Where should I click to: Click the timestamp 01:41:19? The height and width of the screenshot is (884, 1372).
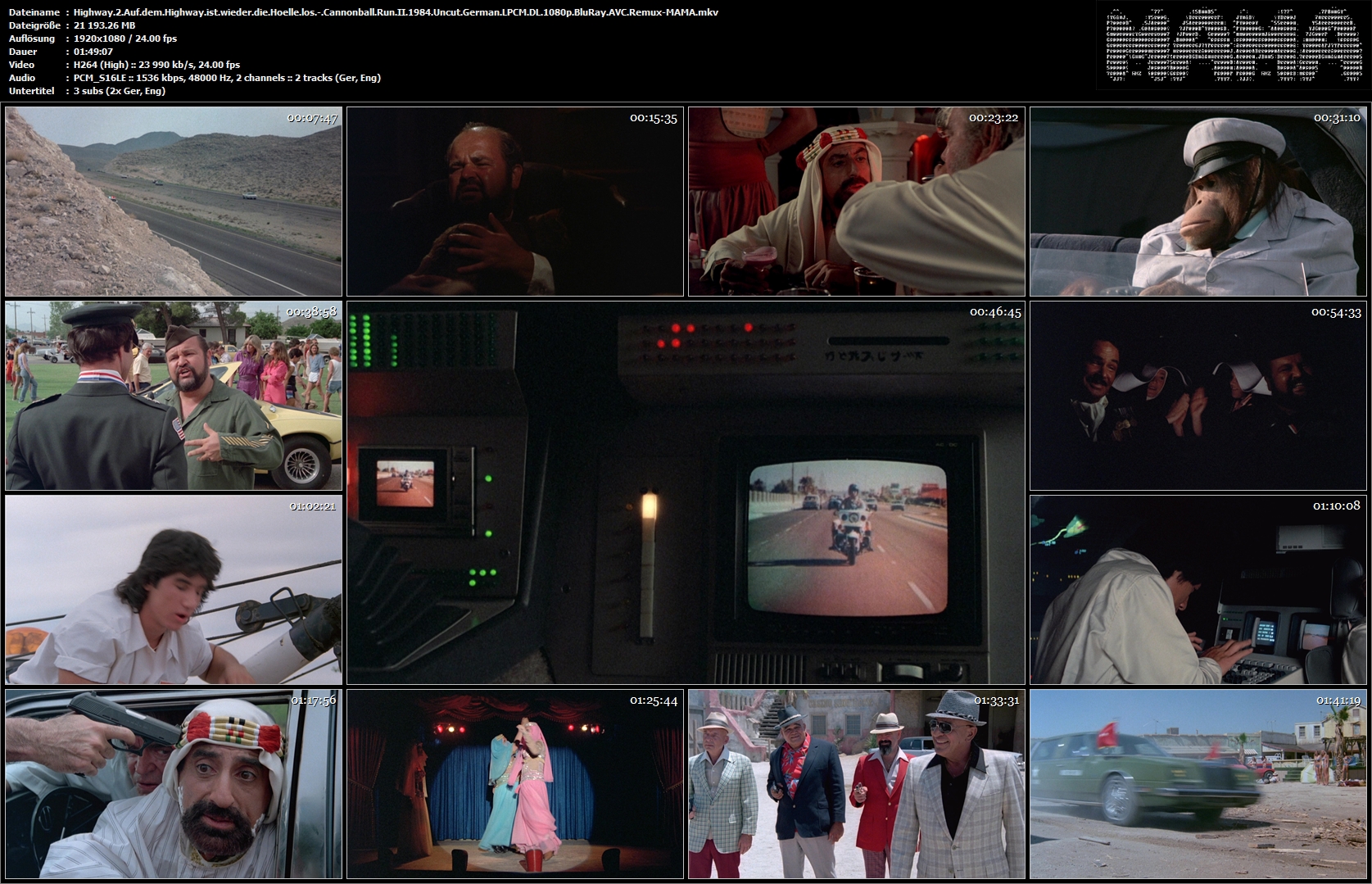(1338, 700)
